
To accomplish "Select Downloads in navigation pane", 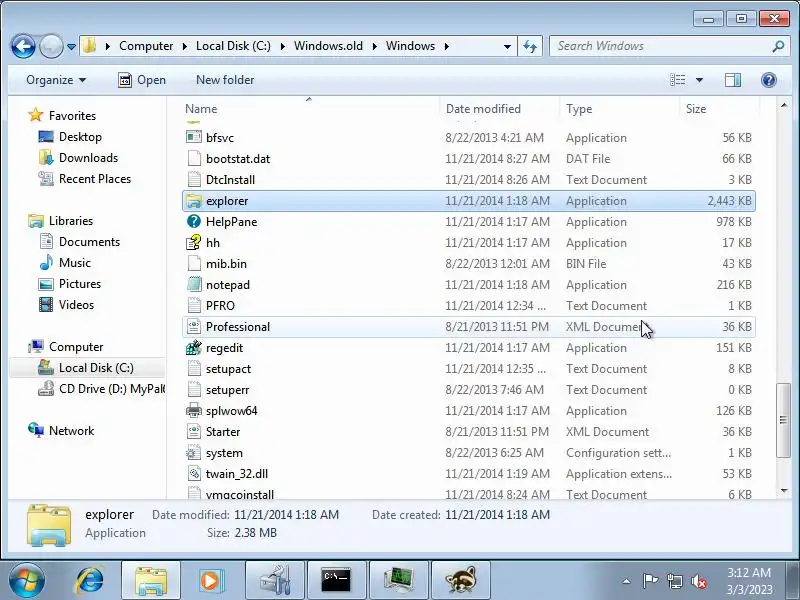I will click(x=88, y=158).
